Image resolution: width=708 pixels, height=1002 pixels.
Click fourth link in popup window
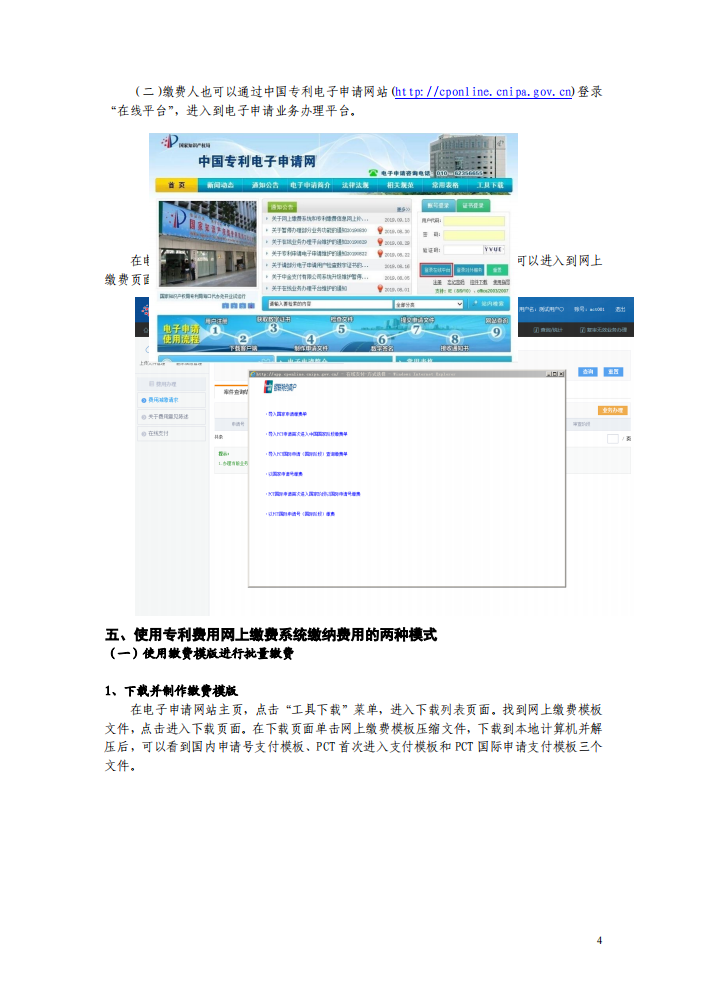(284, 474)
